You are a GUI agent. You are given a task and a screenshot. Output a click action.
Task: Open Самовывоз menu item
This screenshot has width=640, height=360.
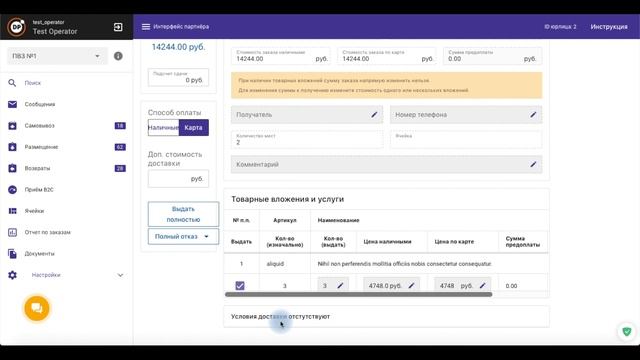40,125
